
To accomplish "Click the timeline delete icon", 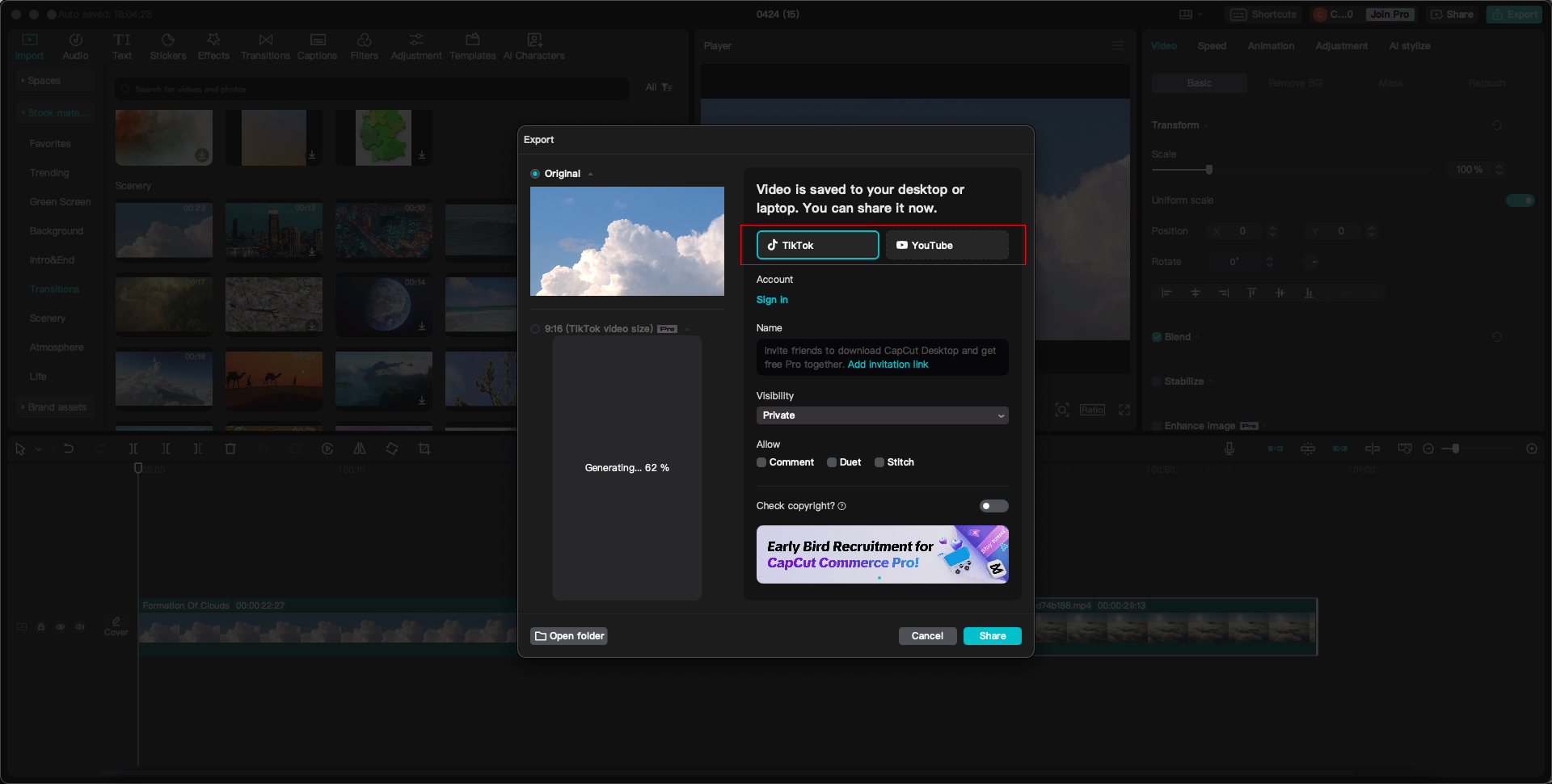I will tap(230, 449).
